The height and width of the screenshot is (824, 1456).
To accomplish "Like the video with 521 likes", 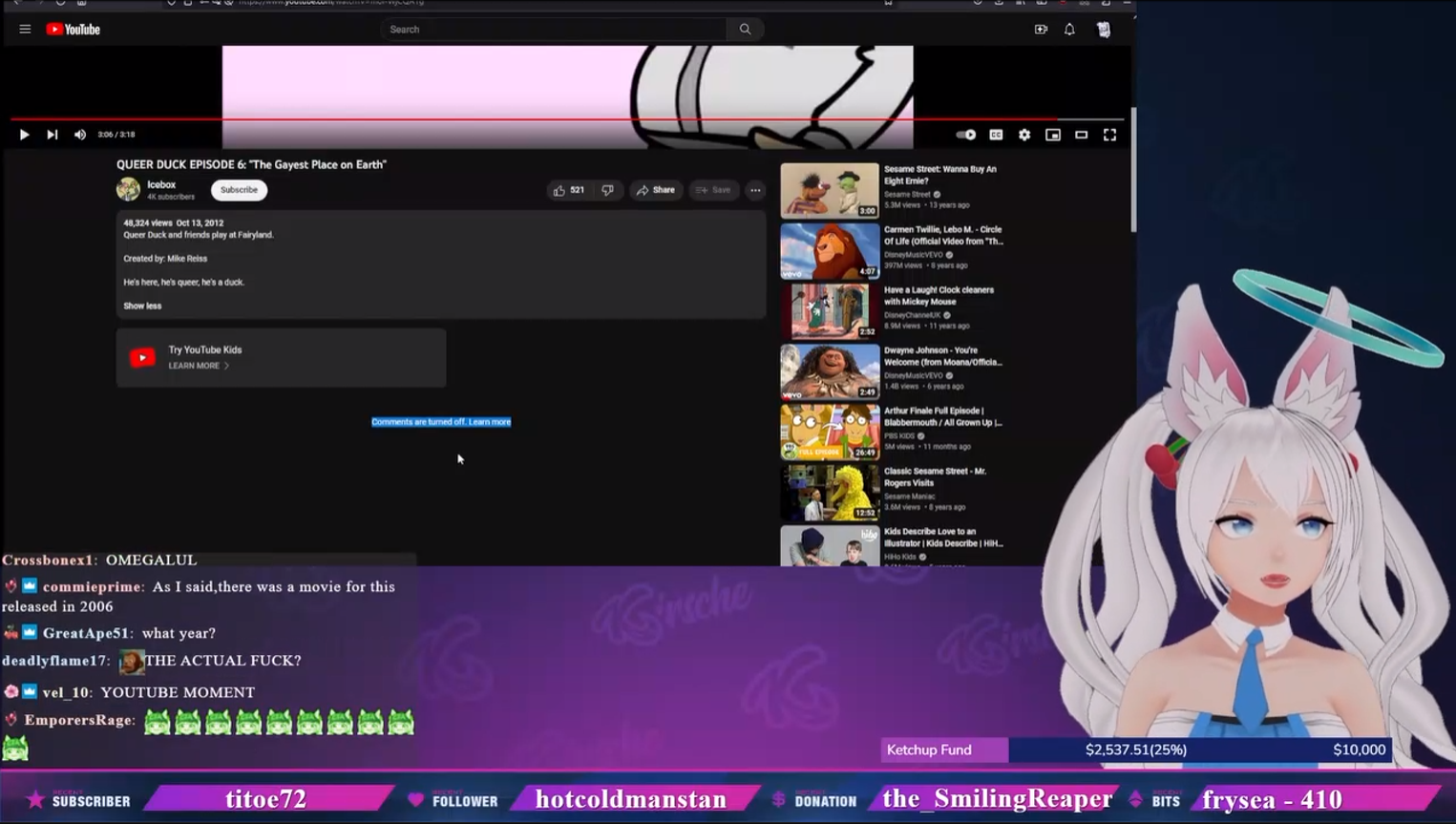I will pyautogui.click(x=568, y=190).
